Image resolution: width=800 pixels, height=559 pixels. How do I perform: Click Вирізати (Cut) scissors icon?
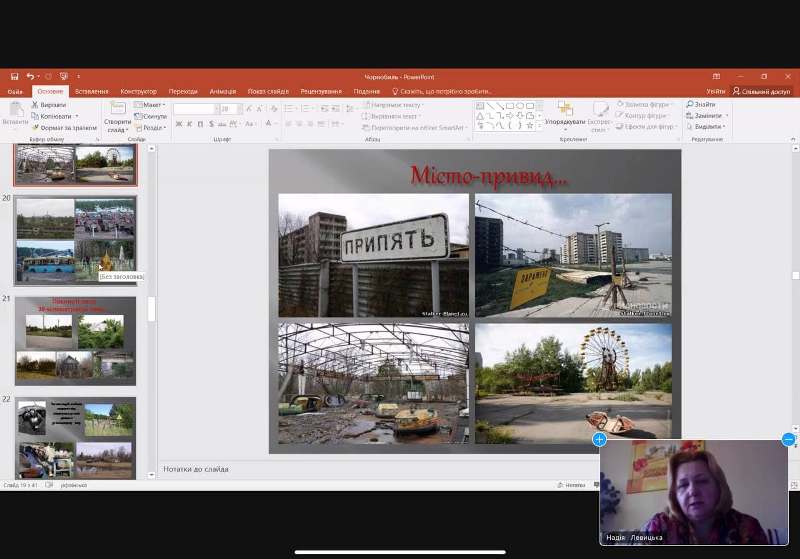(x=34, y=105)
